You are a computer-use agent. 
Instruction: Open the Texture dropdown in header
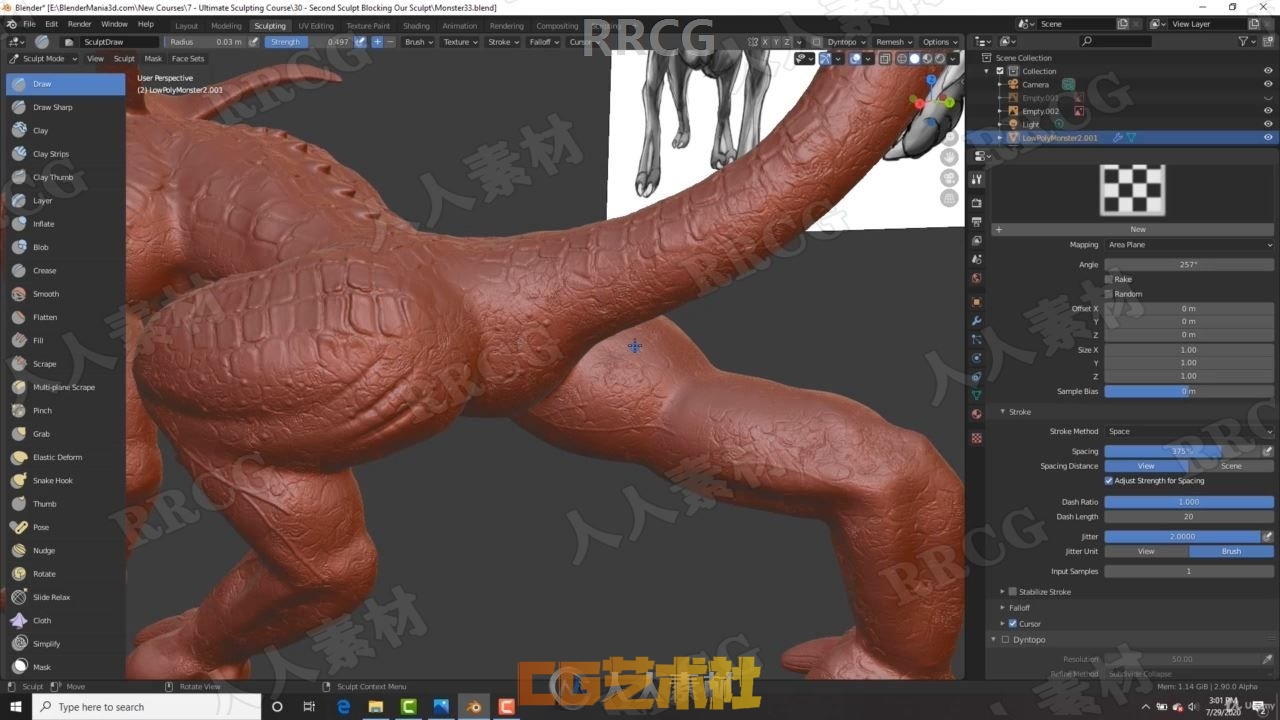click(x=460, y=42)
